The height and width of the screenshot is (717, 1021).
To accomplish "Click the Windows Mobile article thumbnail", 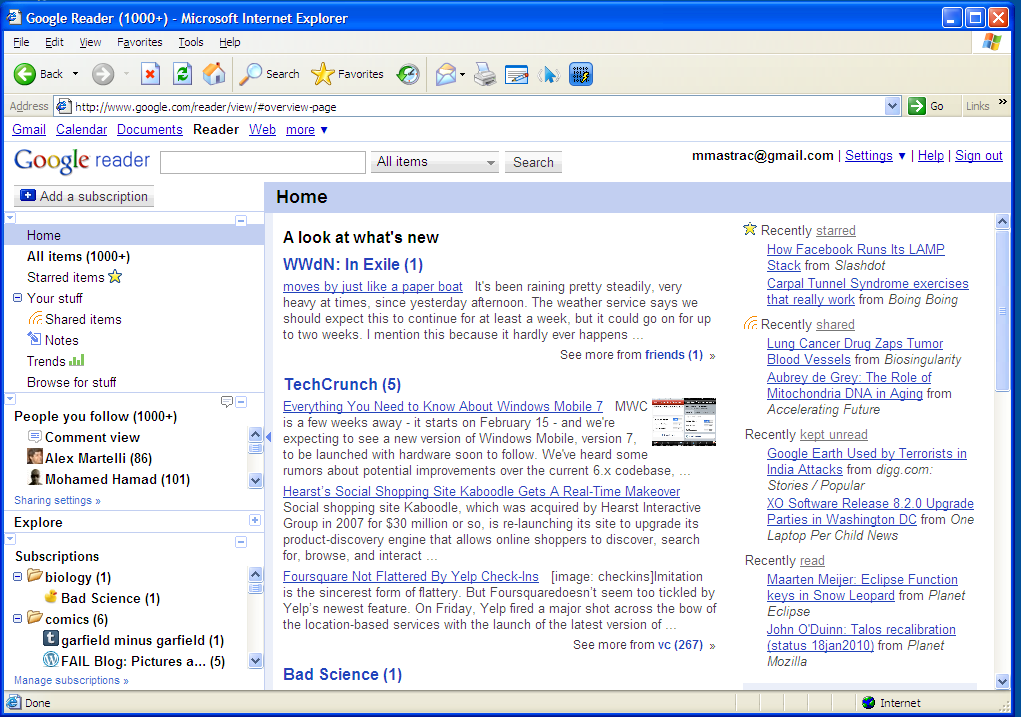I will click(684, 422).
